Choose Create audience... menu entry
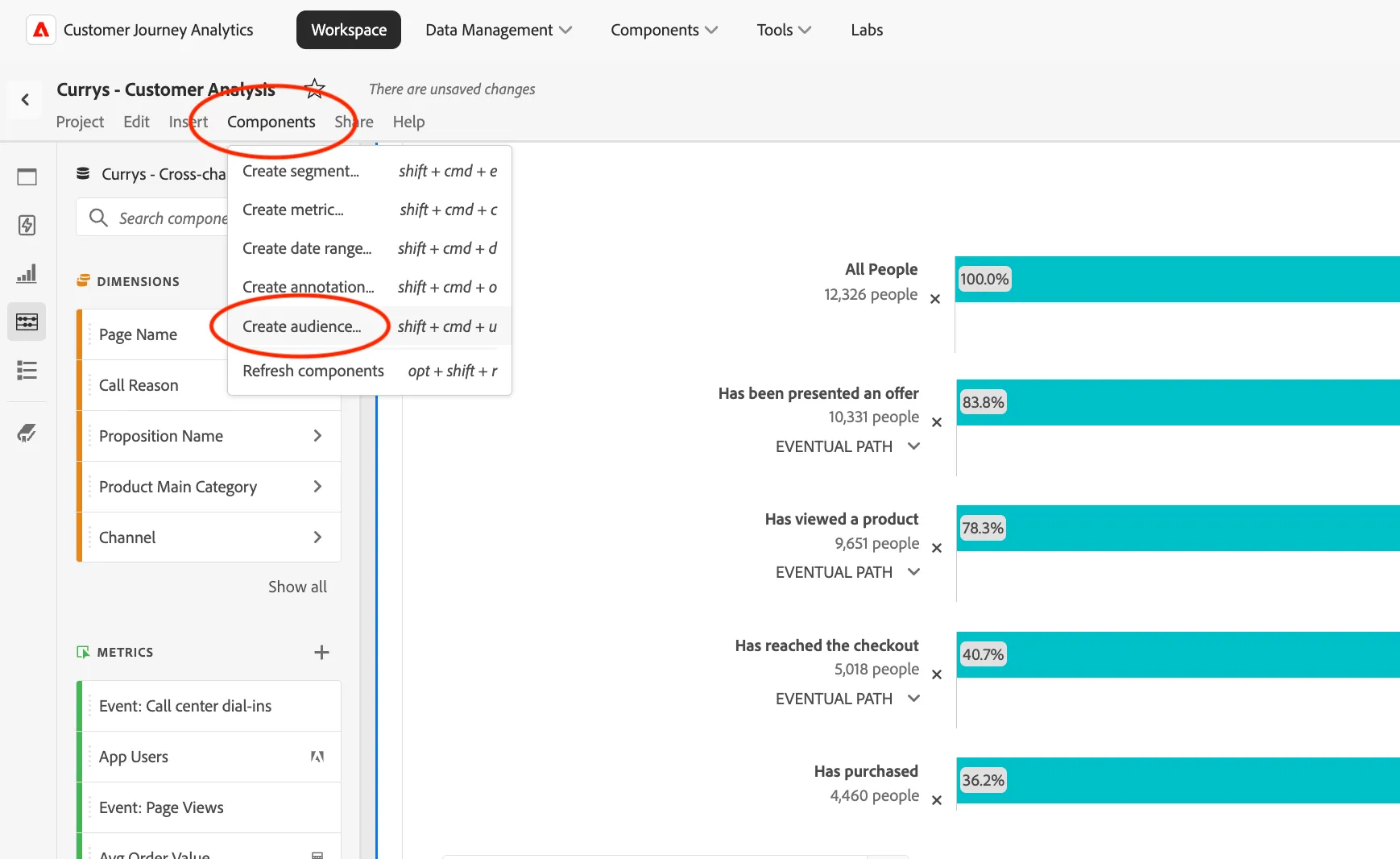The height and width of the screenshot is (859, 1400). 370,326
